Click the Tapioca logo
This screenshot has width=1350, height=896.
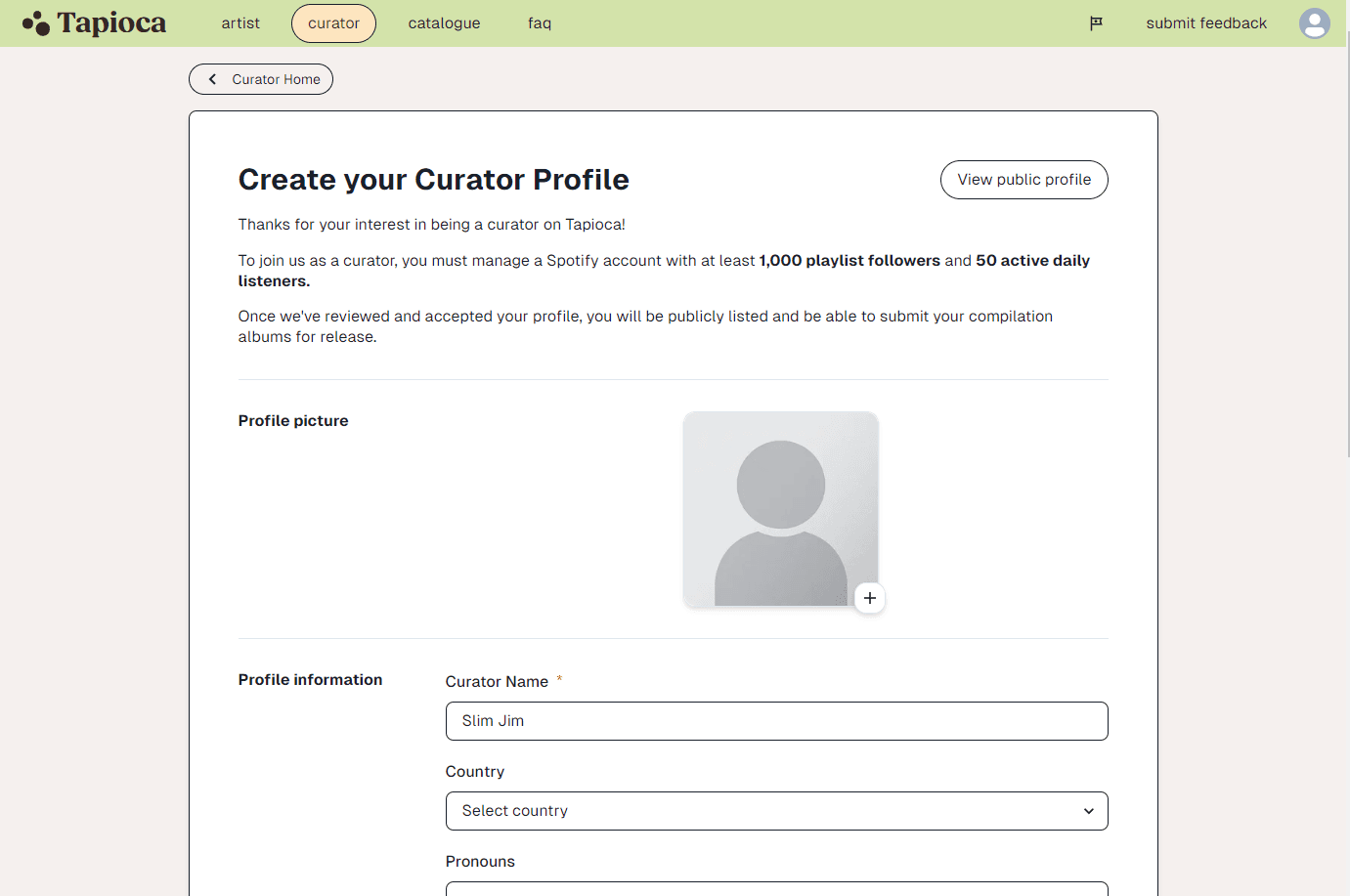(x=95, y=22)
